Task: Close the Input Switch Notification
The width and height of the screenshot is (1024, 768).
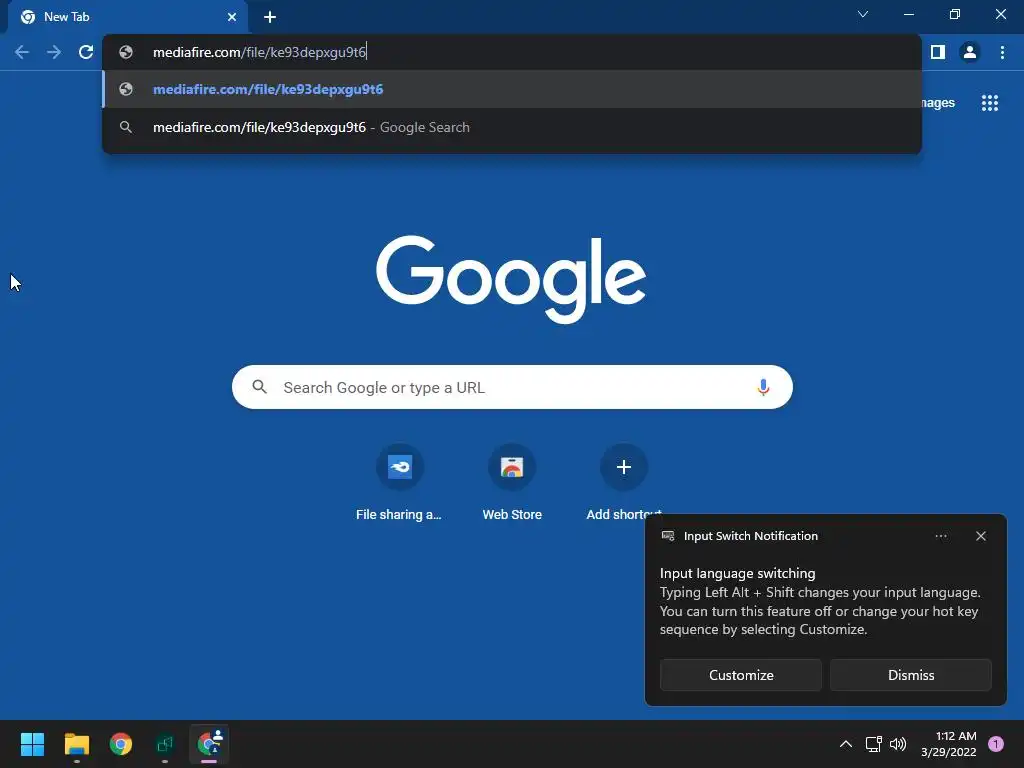Action: click(x=981, y=536)
